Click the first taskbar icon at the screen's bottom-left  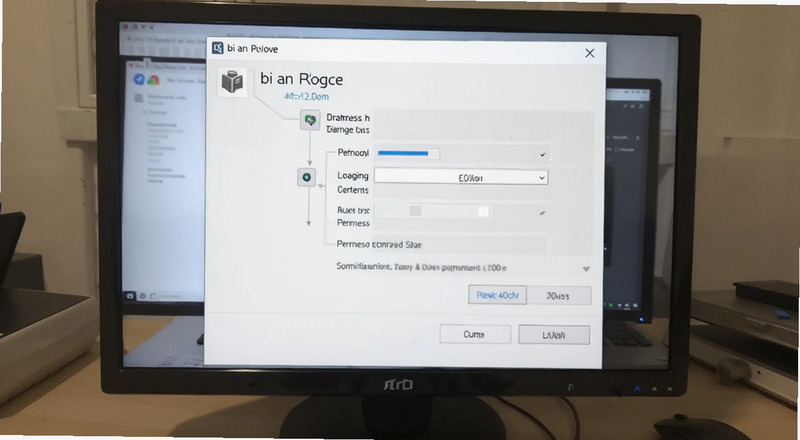[130, 296]
